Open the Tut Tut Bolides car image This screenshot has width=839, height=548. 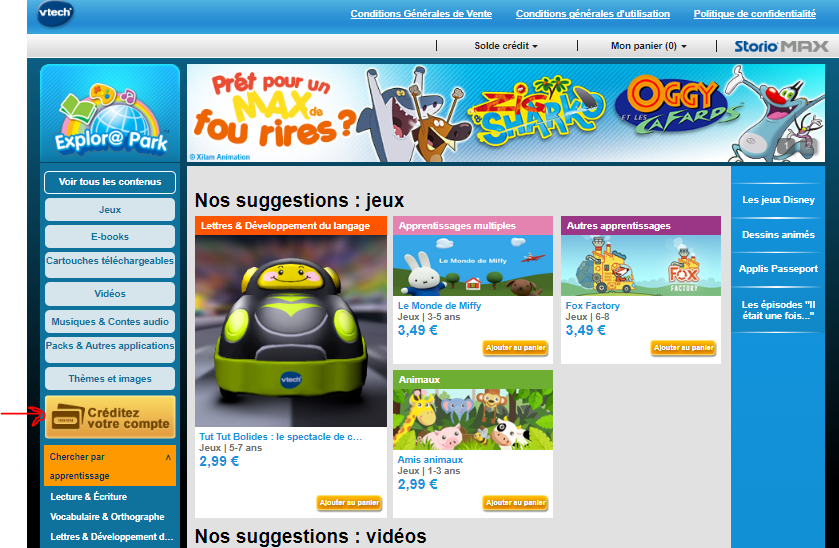coord(291,331)
